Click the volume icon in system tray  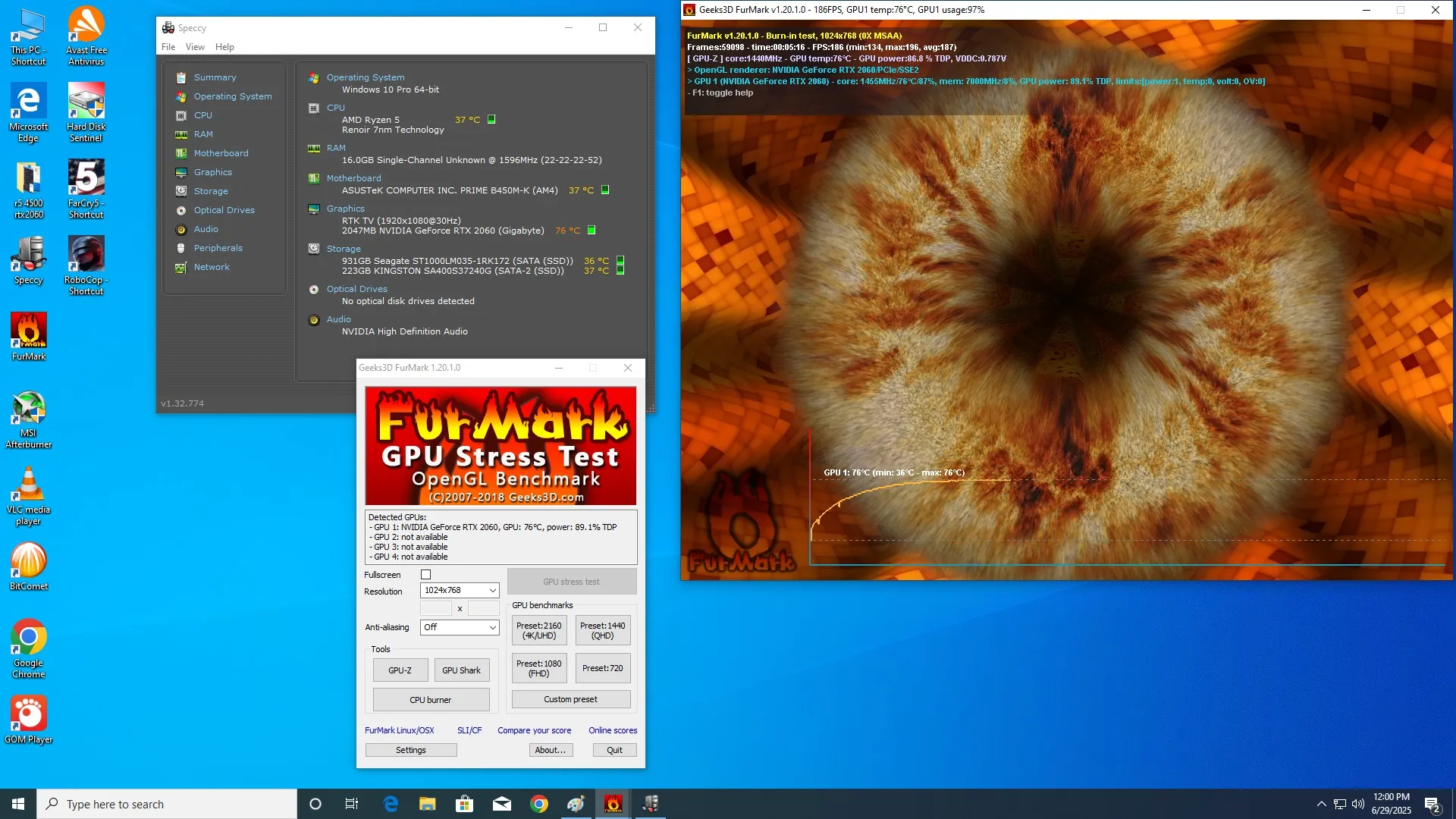(x=1357, y=804)
